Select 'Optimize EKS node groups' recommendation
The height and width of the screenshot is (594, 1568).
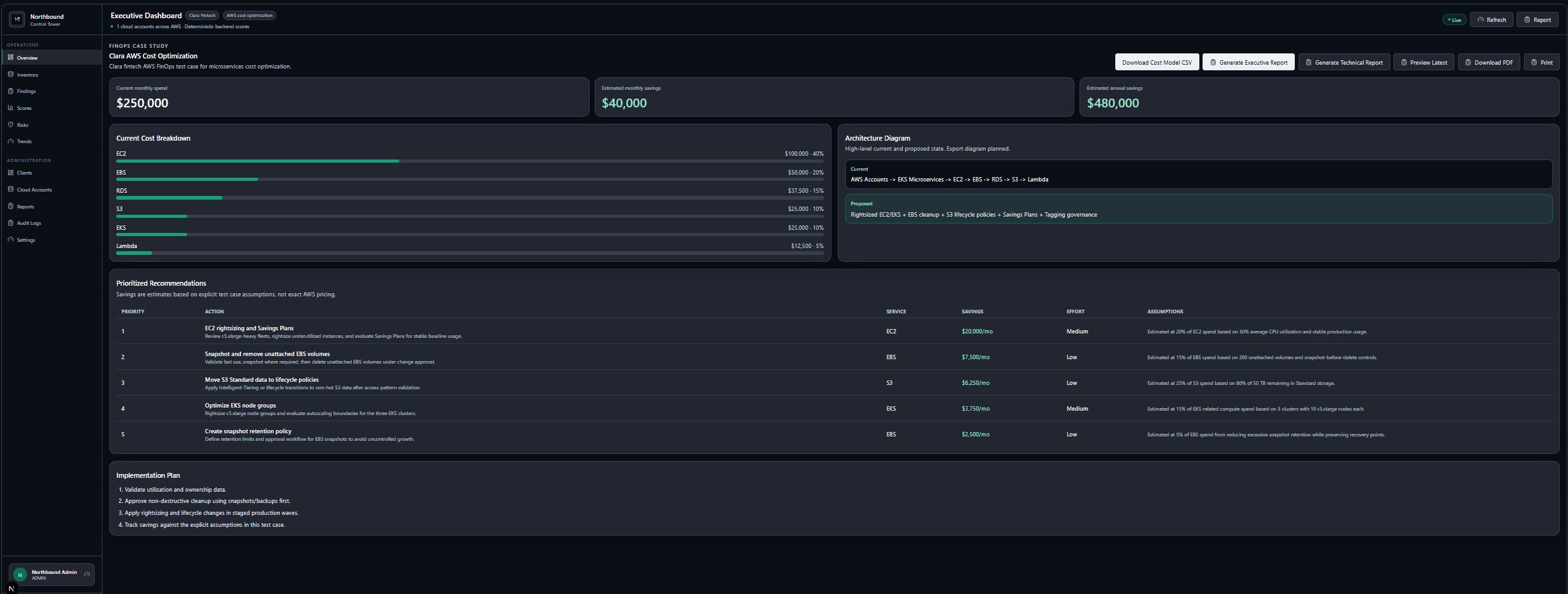pyautogui.click(x=835, y=409)
